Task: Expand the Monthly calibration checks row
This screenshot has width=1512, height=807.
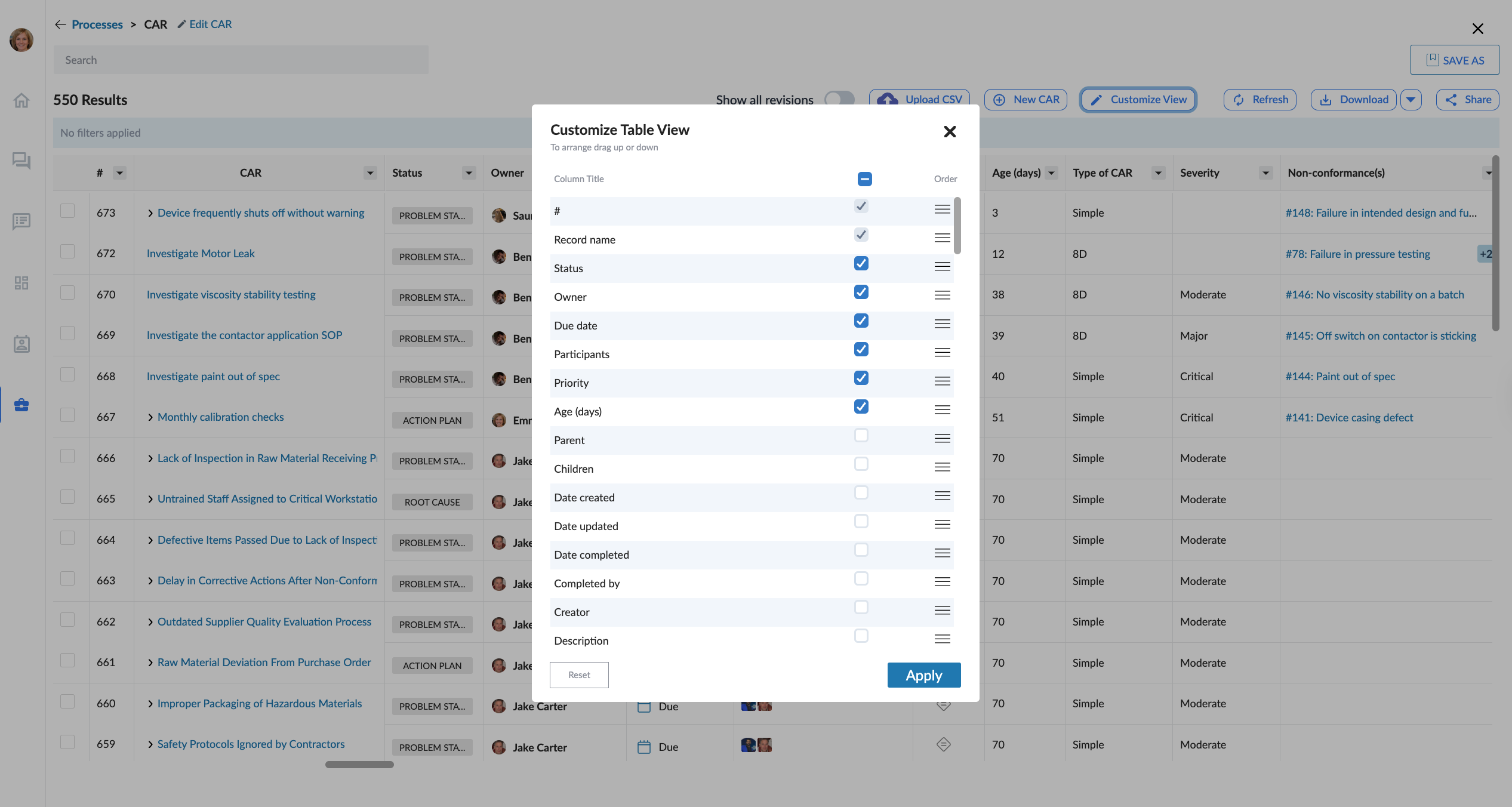Action: (x=150, y=417)
